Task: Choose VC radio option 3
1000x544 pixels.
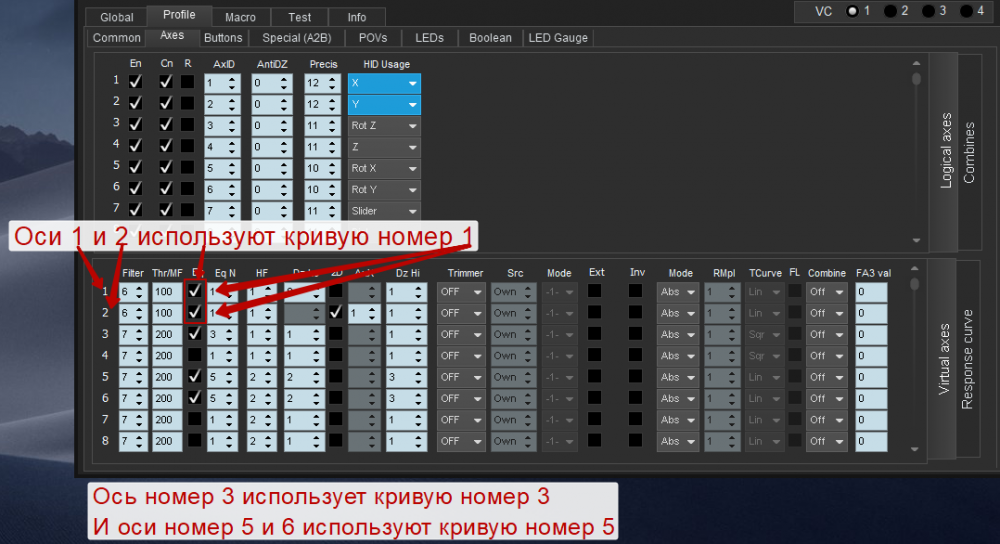Action: 929,11
